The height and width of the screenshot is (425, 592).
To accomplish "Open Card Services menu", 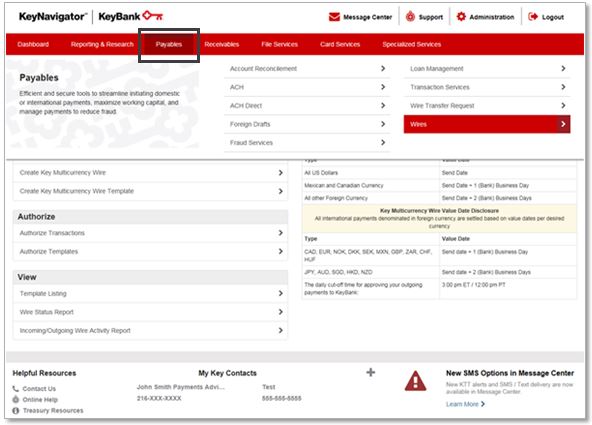I will click(x=340, y=44).
